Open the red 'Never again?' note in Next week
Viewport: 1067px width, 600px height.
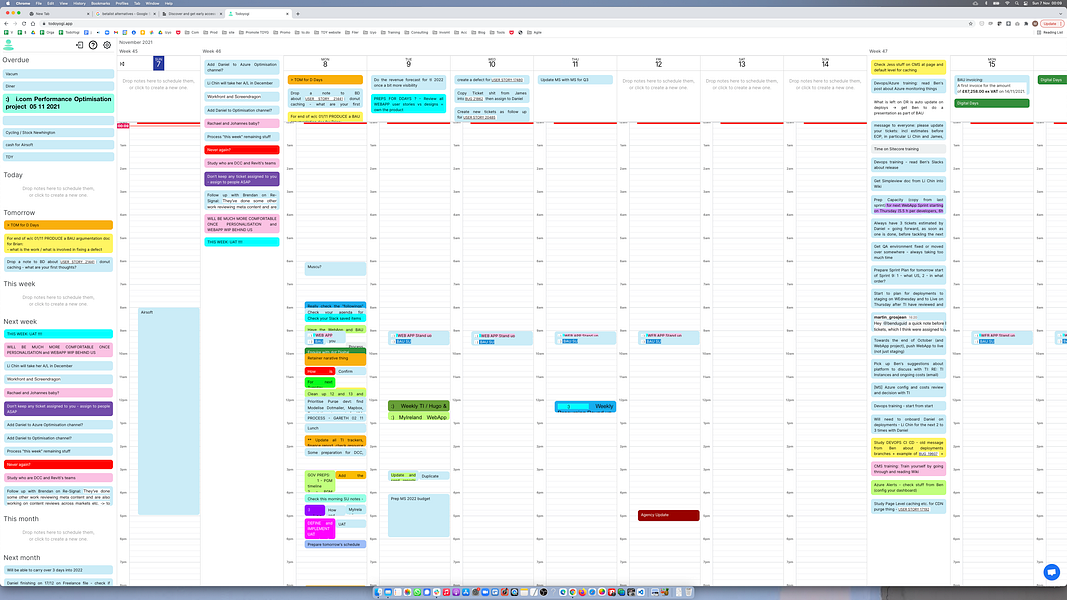[58, 465]
